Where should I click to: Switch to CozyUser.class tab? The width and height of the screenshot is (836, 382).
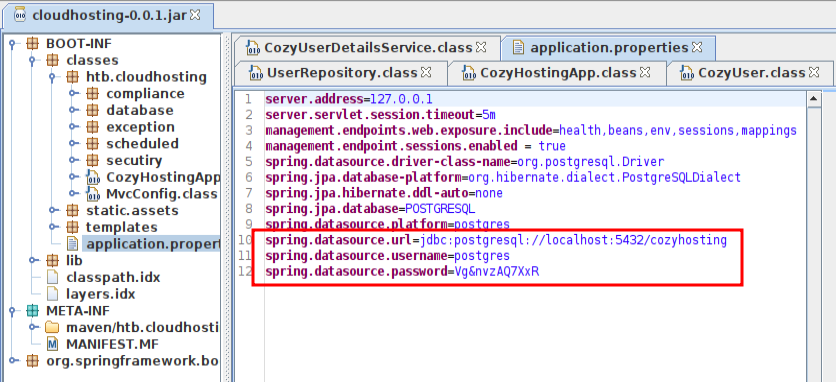[751, 73]
